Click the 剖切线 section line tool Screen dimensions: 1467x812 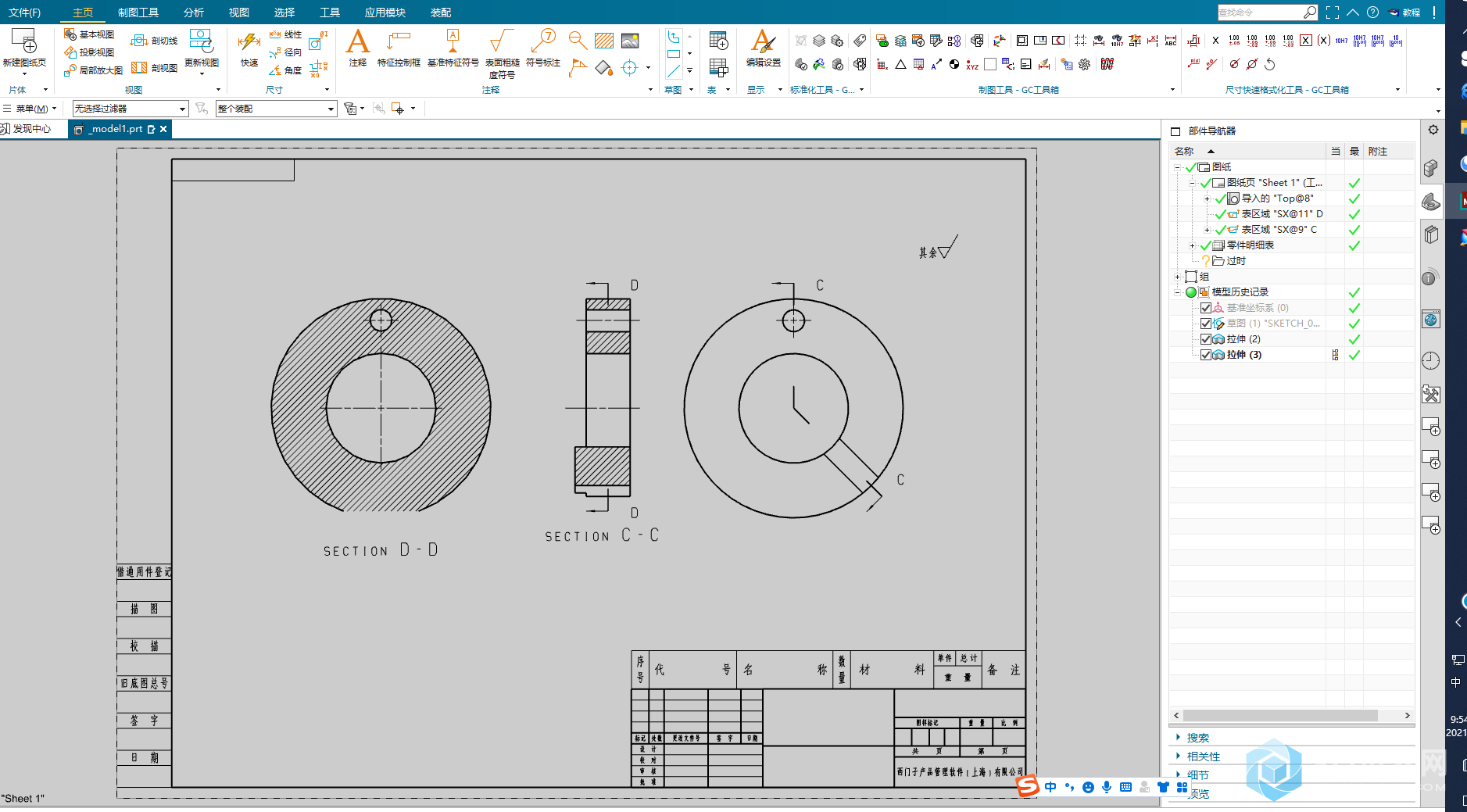click(x=154, y=41)
